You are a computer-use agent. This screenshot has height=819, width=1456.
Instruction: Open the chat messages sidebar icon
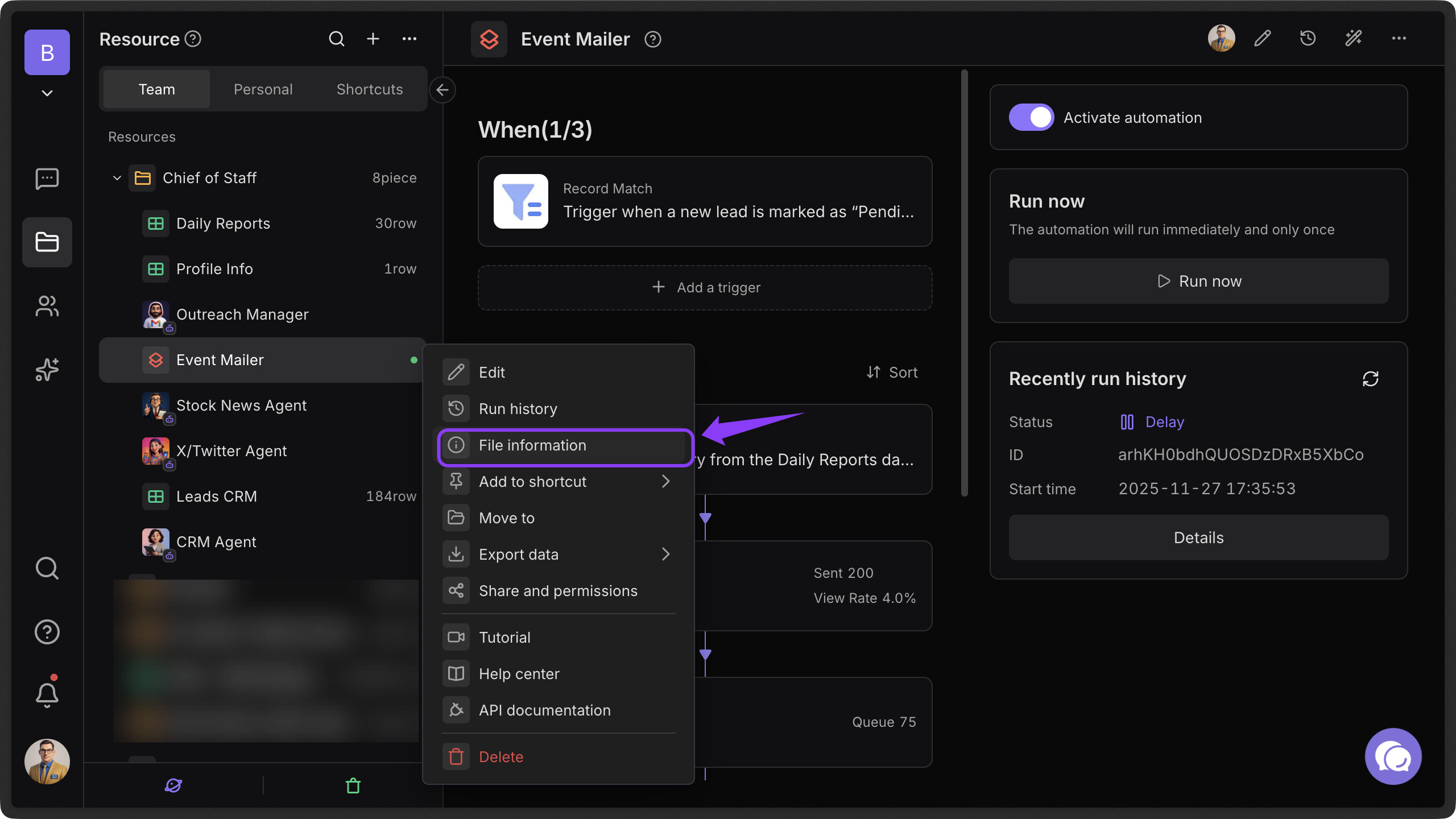tap(47, 179)
